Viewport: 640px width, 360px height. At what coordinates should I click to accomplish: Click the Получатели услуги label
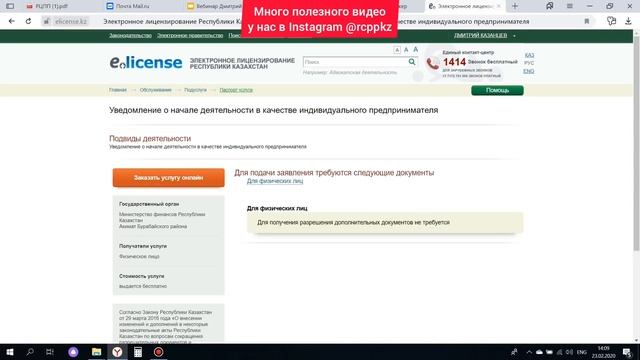click(x=143, y=246)
